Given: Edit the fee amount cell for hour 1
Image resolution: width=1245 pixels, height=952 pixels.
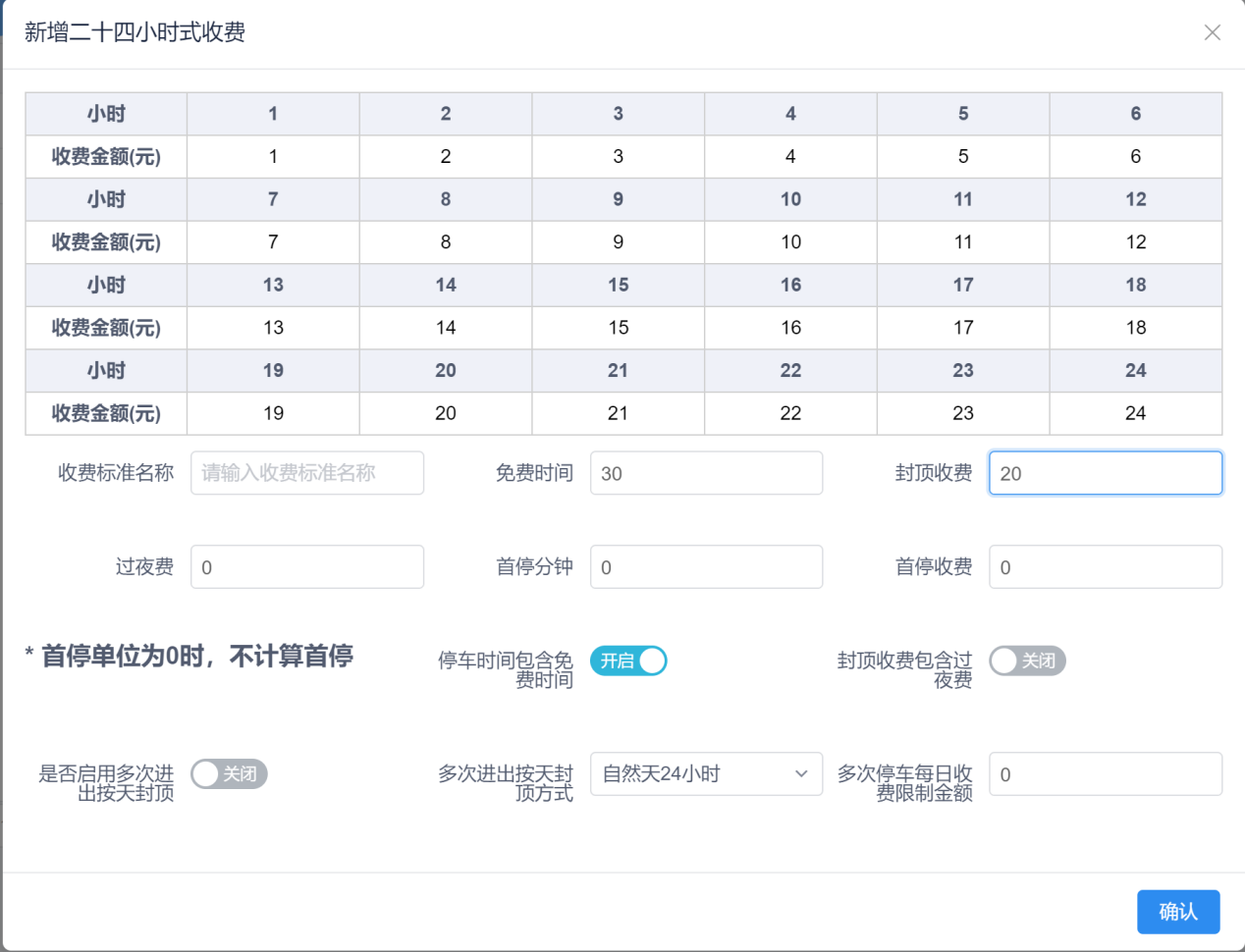Looking at the screenshot, I should [x=273, y=157].
